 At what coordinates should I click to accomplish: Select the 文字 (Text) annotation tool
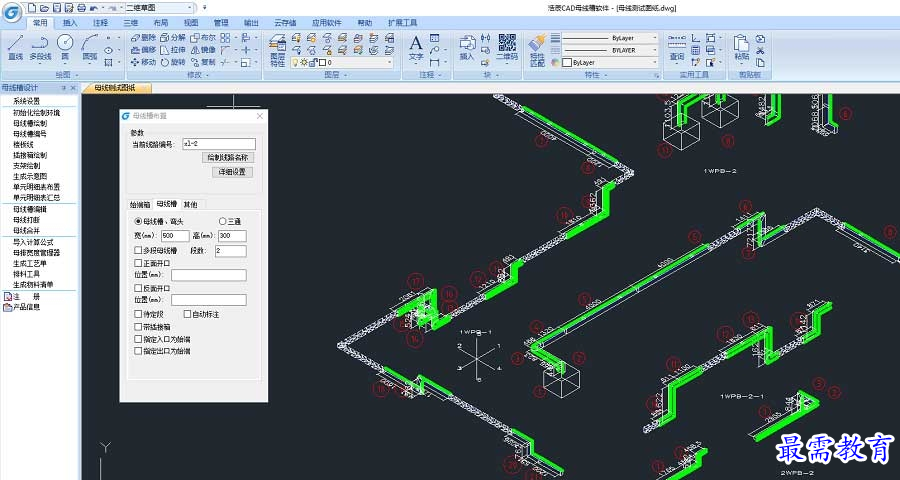point(416,48)
